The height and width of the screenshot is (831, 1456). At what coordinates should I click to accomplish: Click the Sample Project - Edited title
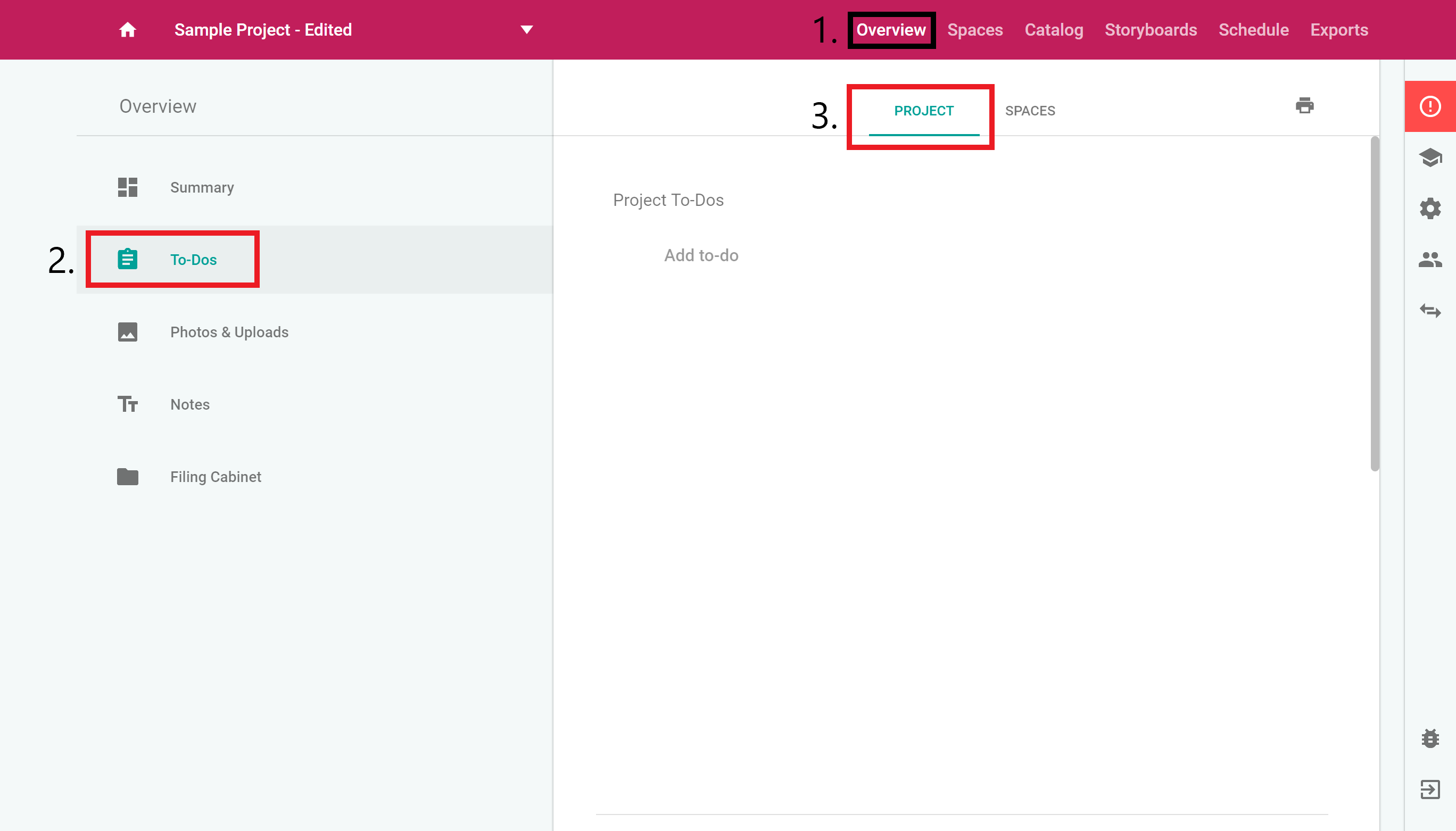click(x=262, y=30)
